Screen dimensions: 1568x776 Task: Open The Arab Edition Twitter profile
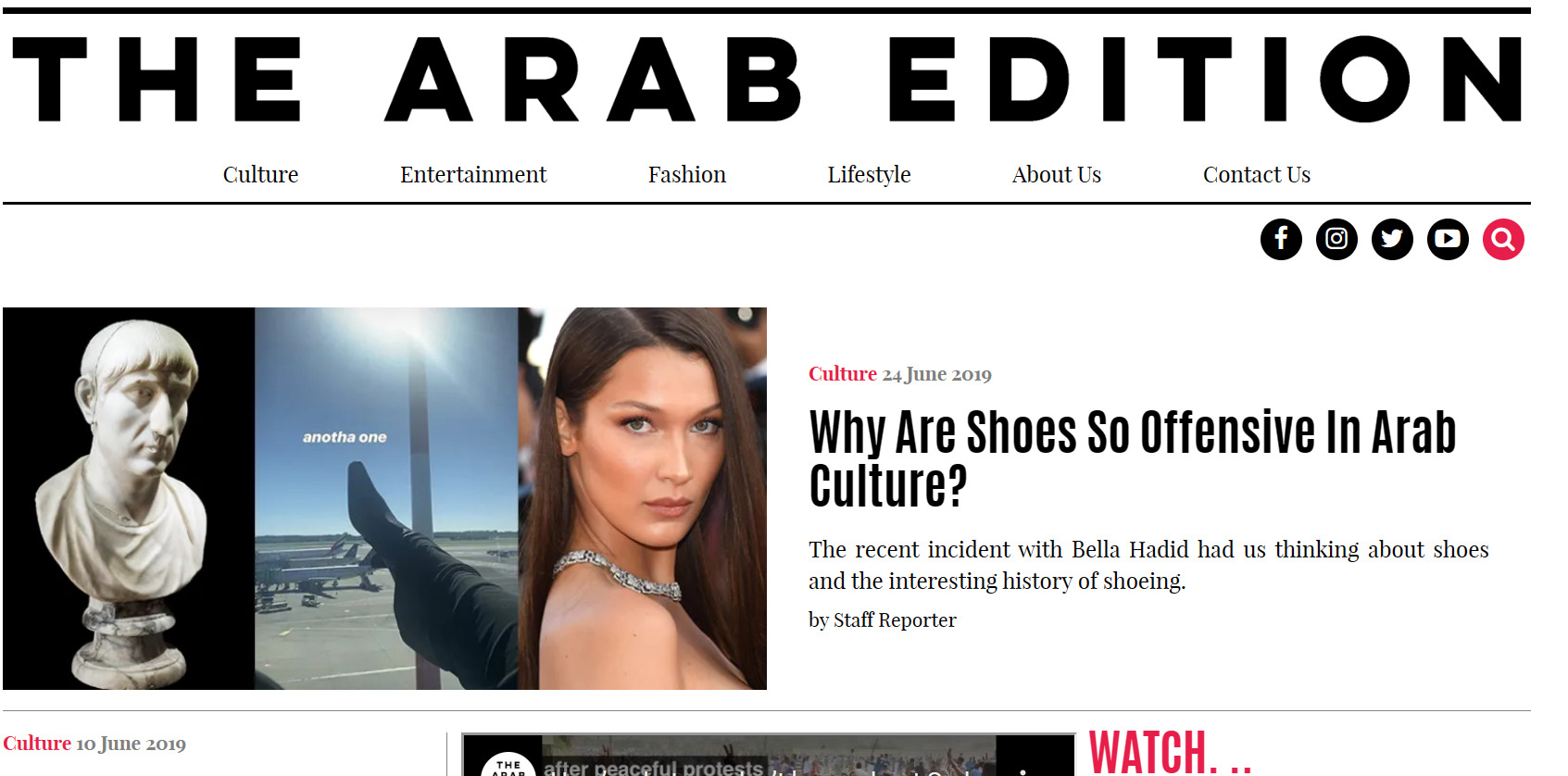pos(1392,240)
